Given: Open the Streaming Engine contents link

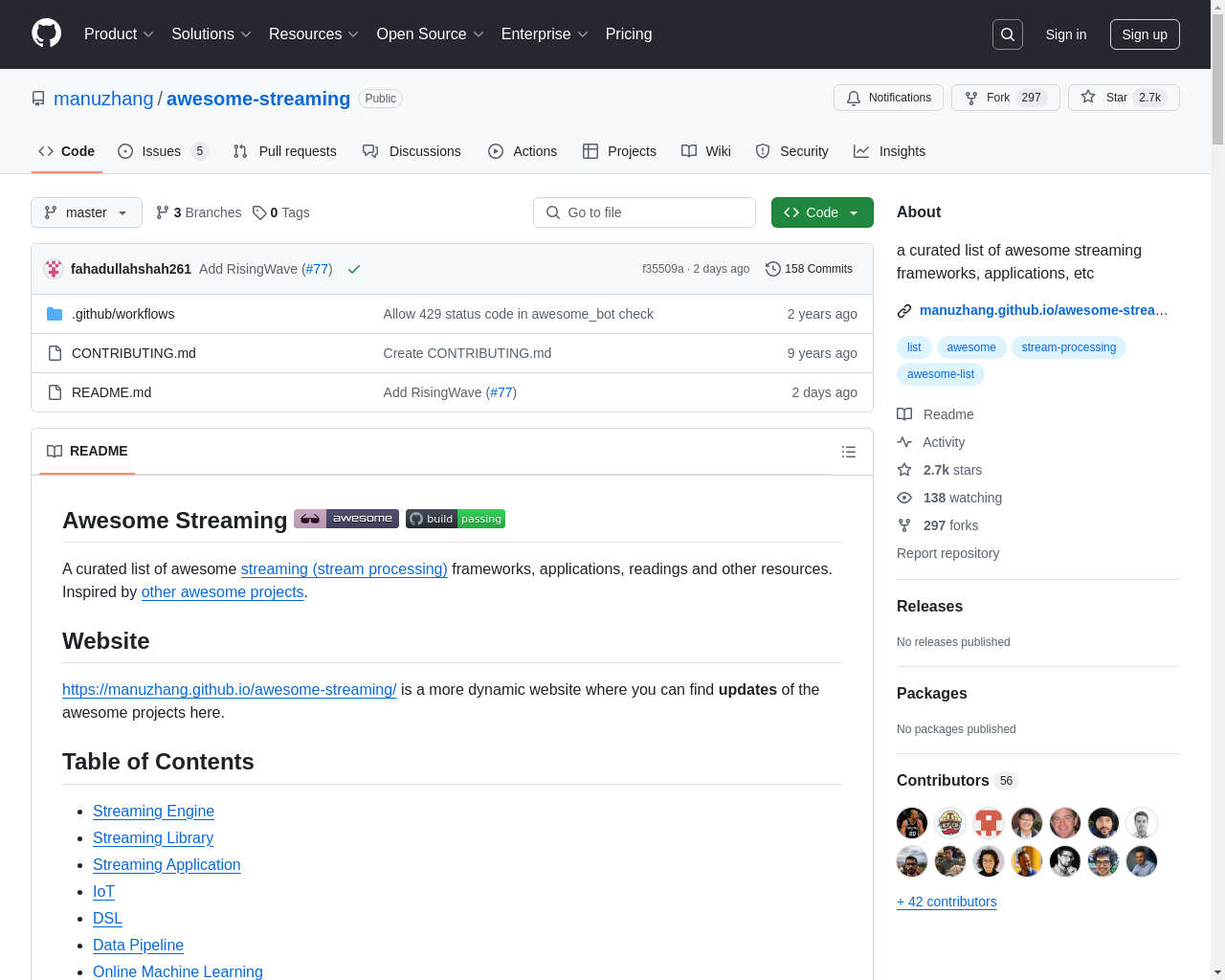Looking at the screenshot, I should pyautogui.click(x=153, y=811).
